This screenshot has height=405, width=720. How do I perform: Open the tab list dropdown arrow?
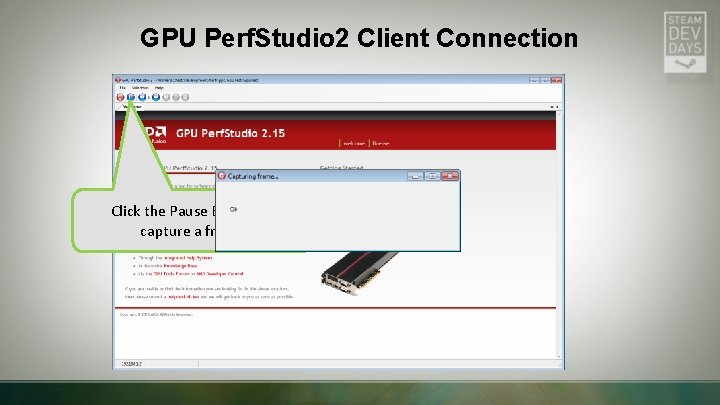pyautogui.click(x=552, y=107)
